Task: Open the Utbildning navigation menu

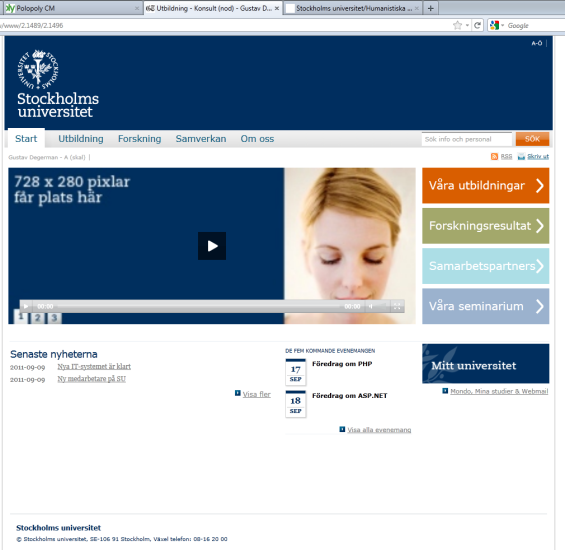Action: [81, 139]
